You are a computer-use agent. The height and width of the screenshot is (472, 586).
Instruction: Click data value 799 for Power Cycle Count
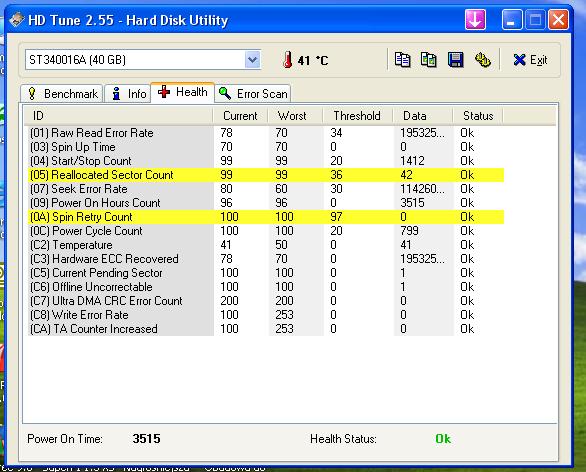point(409,231)
